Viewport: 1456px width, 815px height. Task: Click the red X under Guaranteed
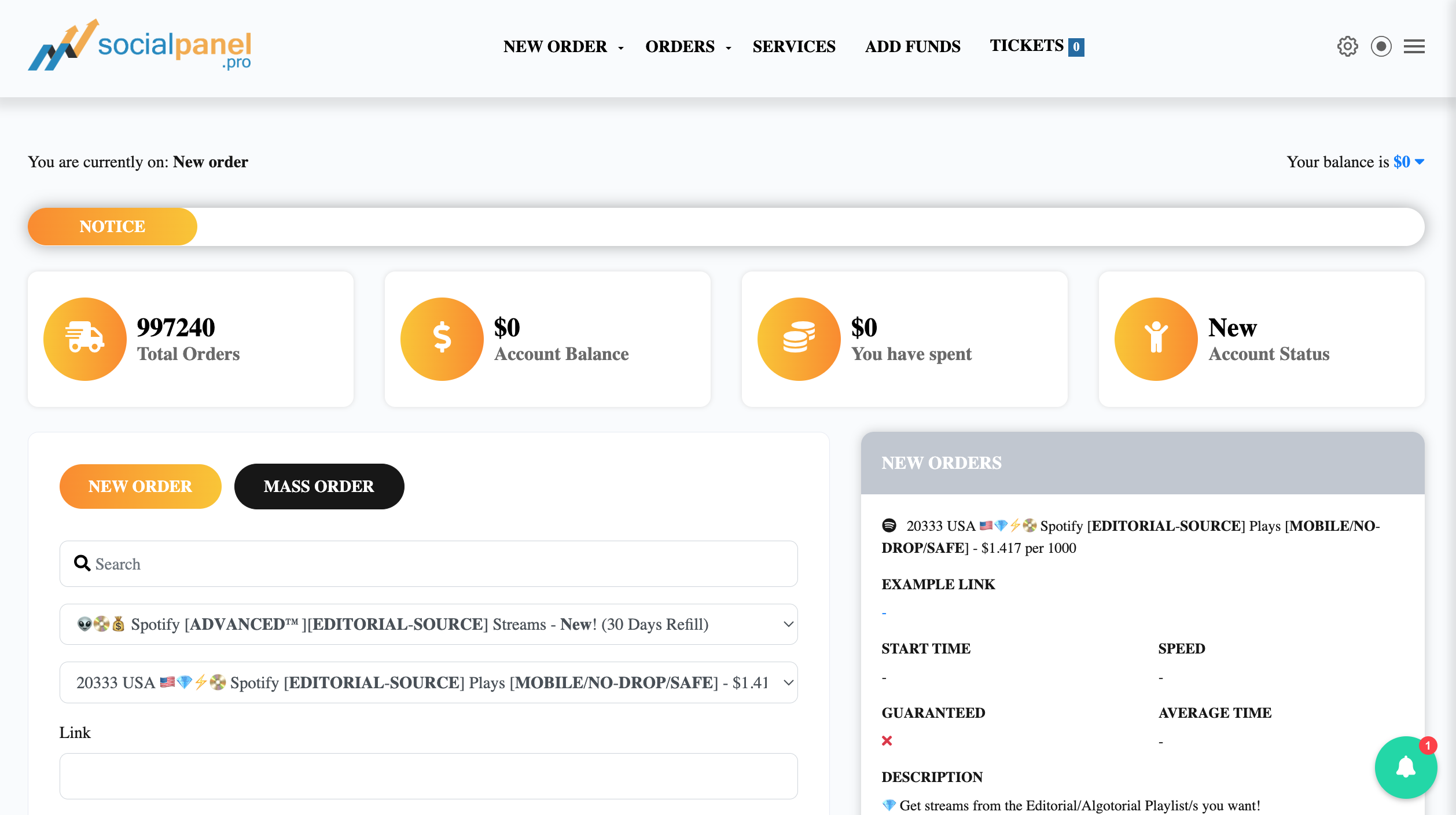click(887, 740)
